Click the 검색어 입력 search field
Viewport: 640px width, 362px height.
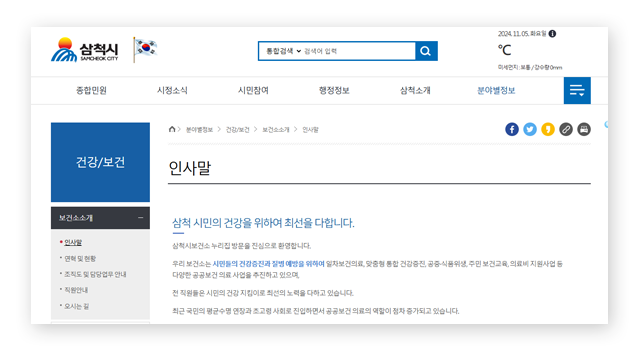(x=358, y=51)
